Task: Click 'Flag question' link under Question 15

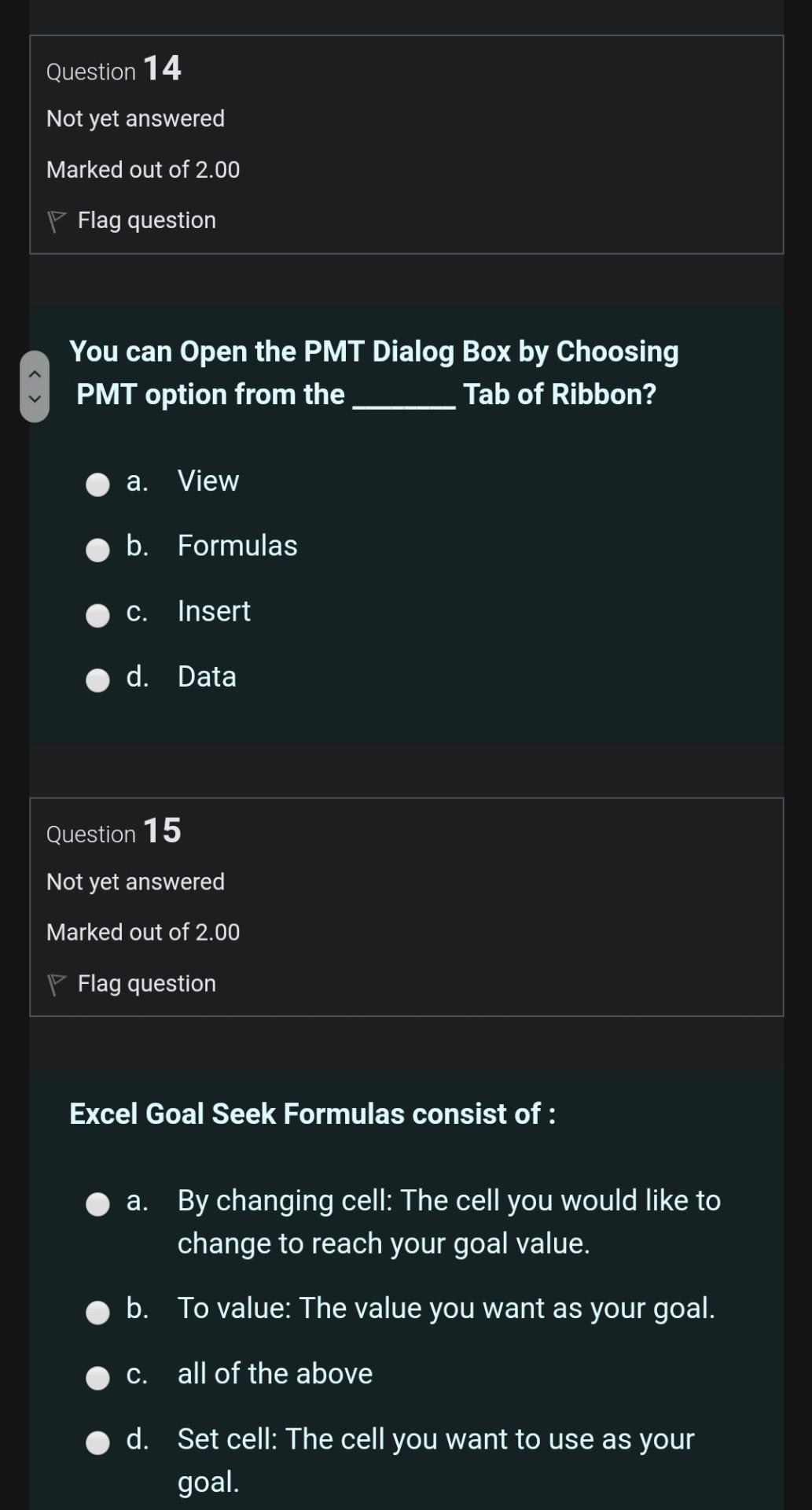Action: [x=146, y=983]
